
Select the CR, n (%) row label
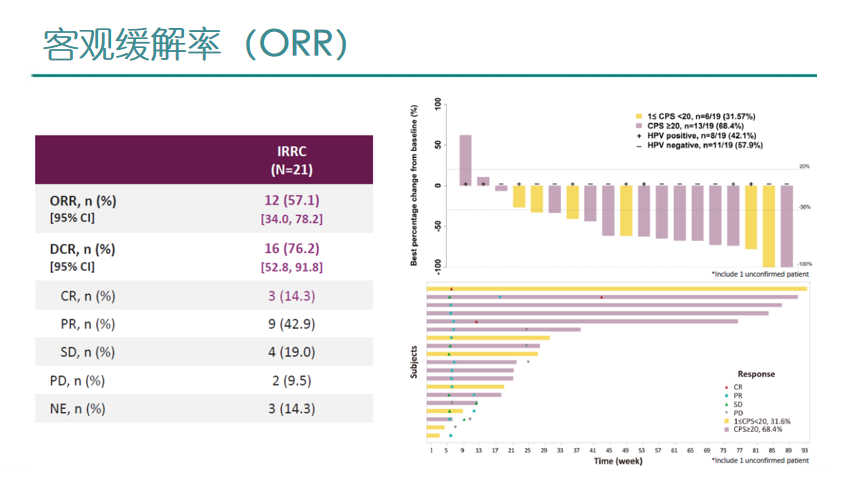[87, 296]
